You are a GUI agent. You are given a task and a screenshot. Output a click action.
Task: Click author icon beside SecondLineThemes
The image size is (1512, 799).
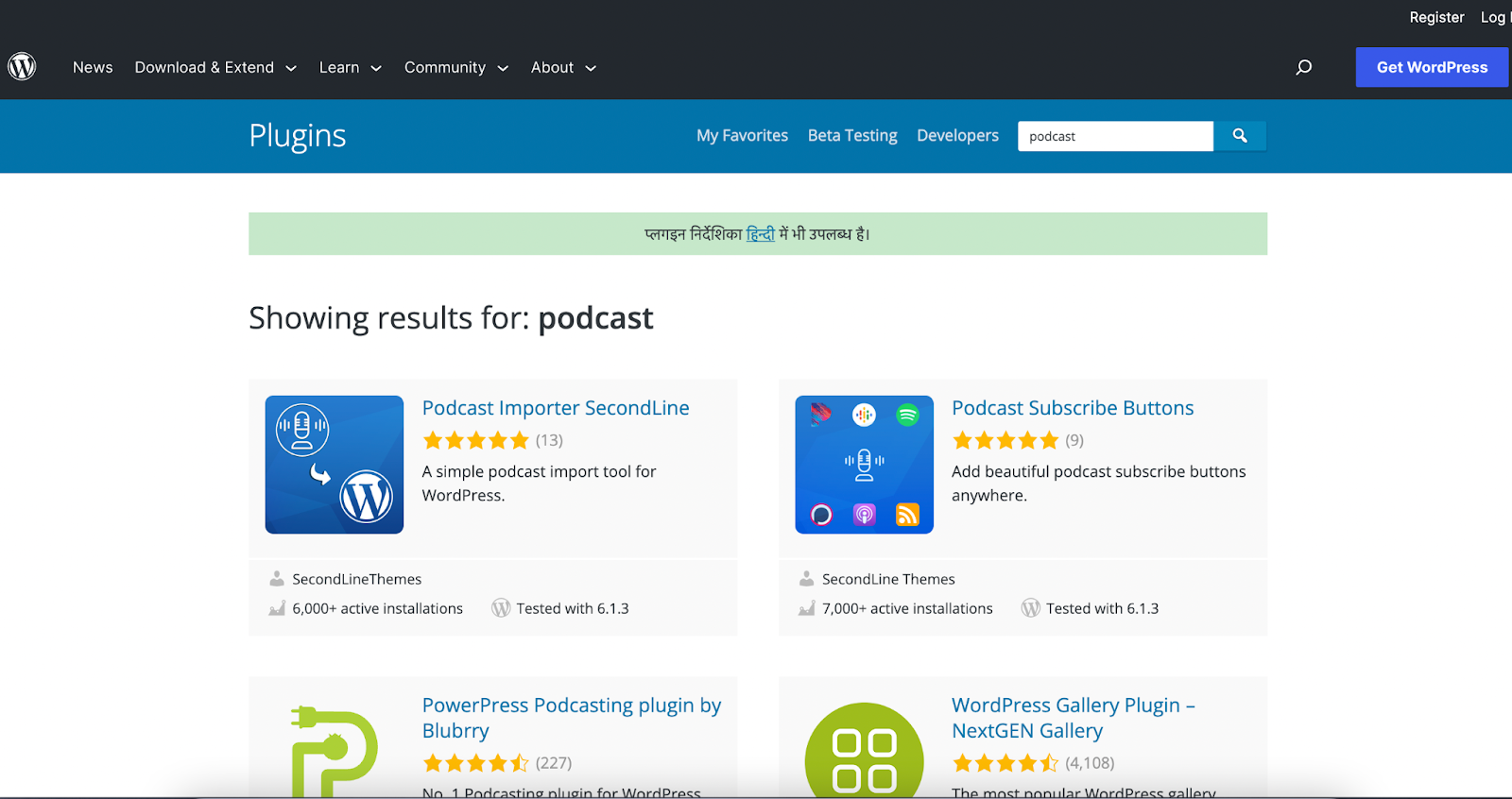tap(277, 579)
